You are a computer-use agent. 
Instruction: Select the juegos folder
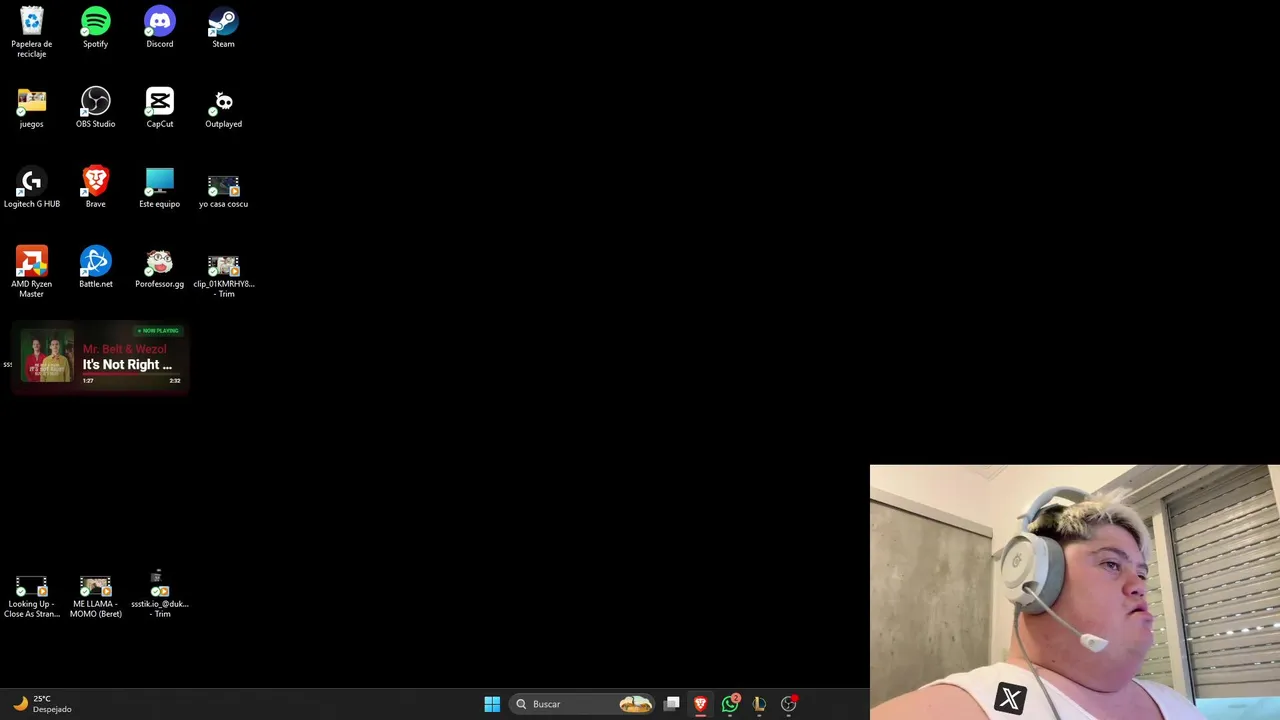pyautogui.click(x=31, y=107)
